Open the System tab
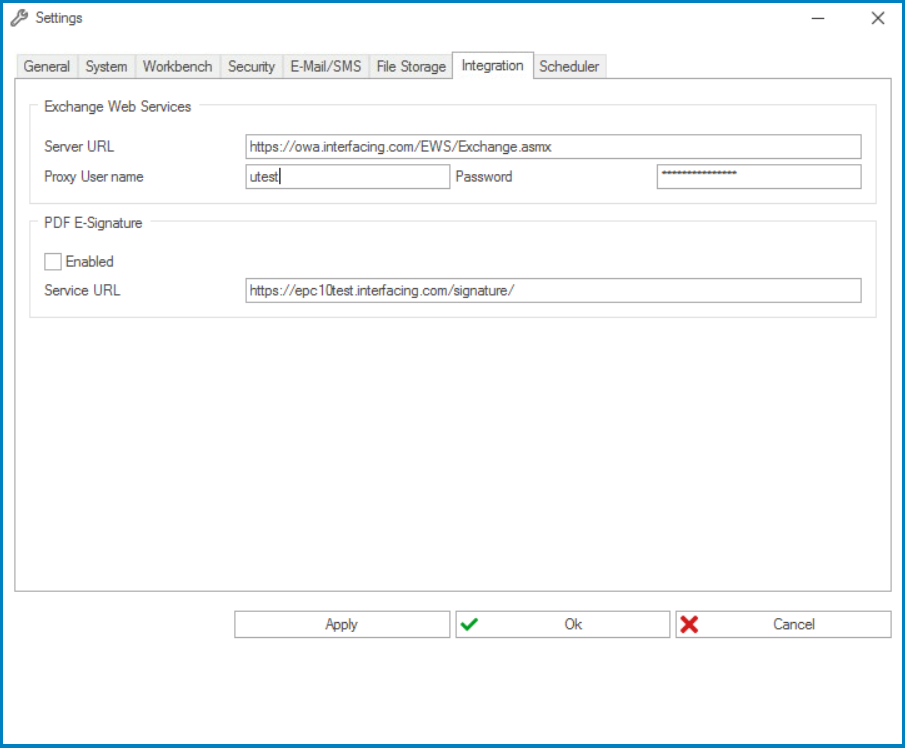The width and height of the screenshot is (905, 748). pos(106,66)
